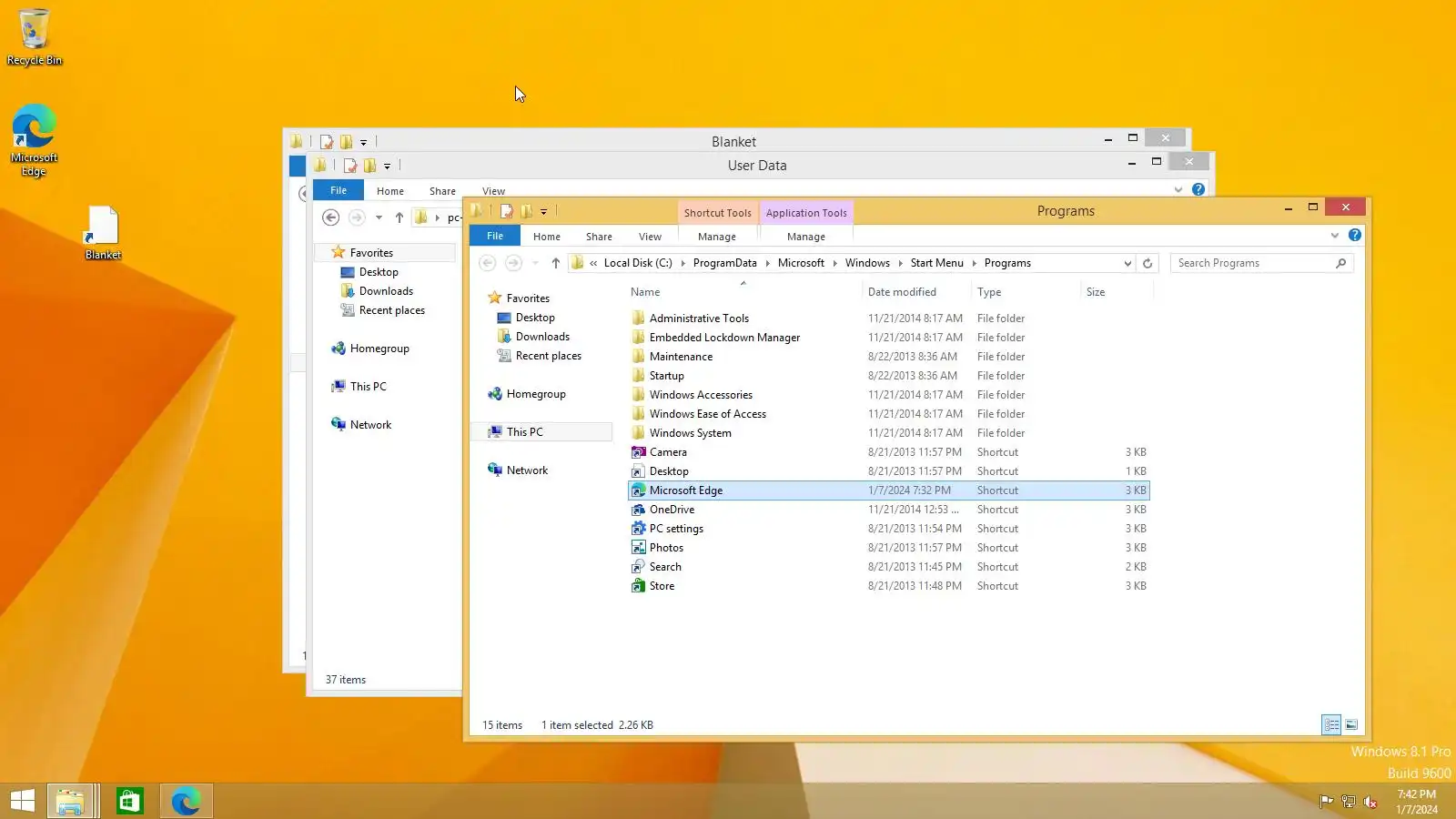This screenshot has width=1456, height=819.
Task: Open the Downloads favorite in Programs navigation pane
Action: [x=542, y=337]
